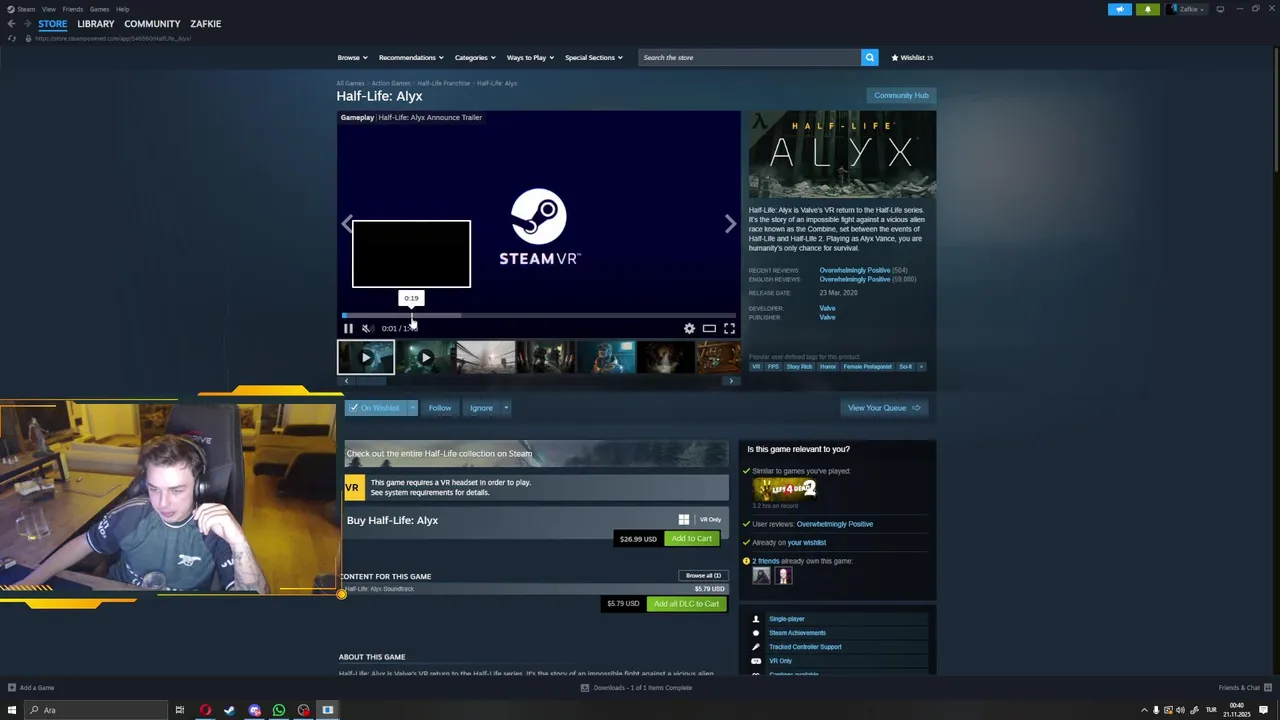
Task: Open the Half-Life Franchise breadcrumb link
Action: click(443, 83)
